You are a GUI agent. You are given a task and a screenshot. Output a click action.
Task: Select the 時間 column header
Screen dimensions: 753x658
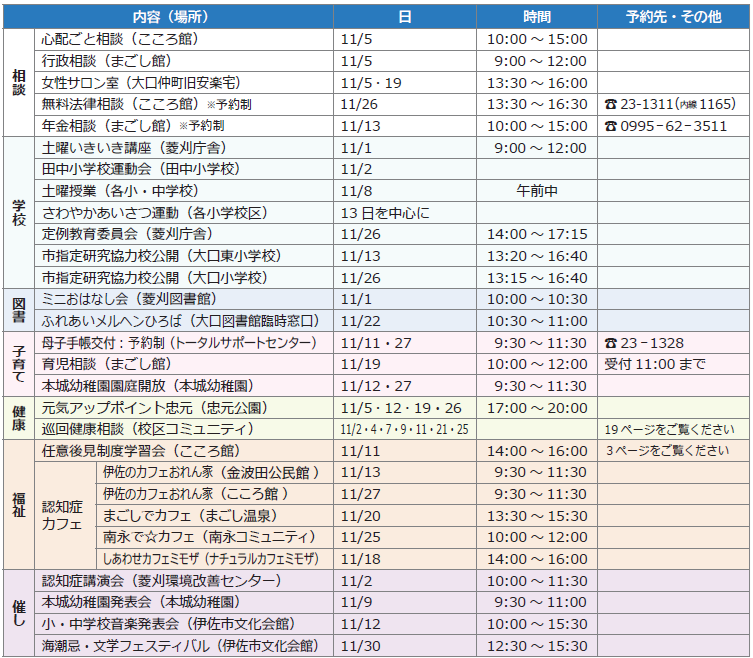[536, 17]
